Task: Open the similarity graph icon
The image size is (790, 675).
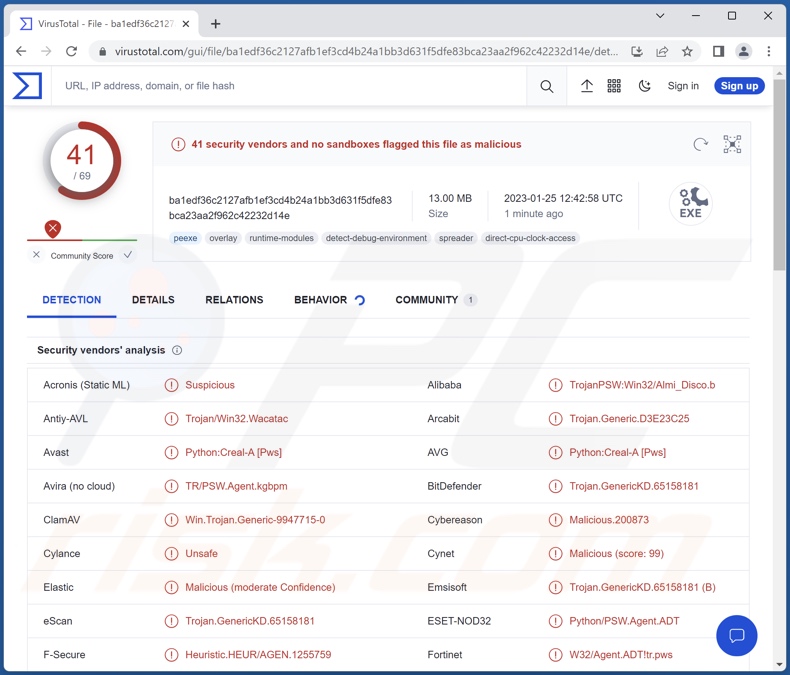Action: 732,145
